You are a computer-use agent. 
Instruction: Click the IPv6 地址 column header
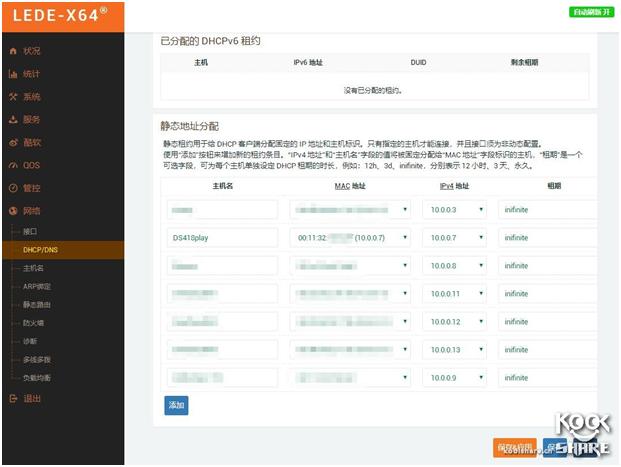308,63
